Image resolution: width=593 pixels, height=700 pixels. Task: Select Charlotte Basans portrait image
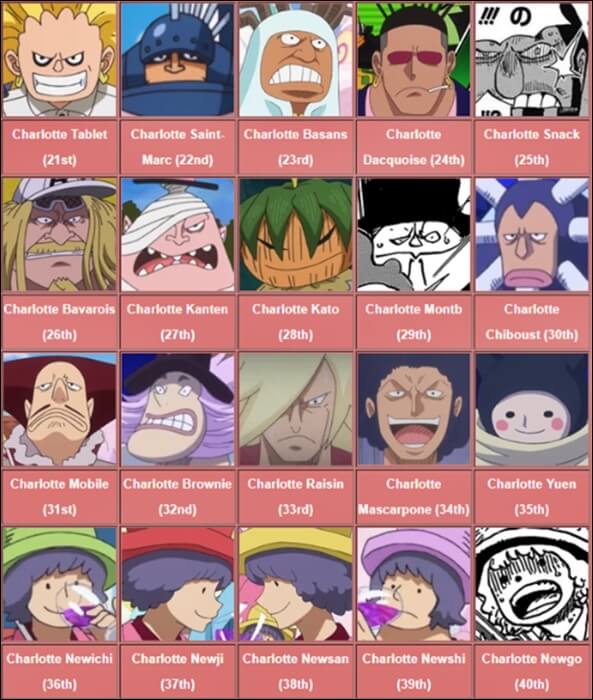click(296, 59)
